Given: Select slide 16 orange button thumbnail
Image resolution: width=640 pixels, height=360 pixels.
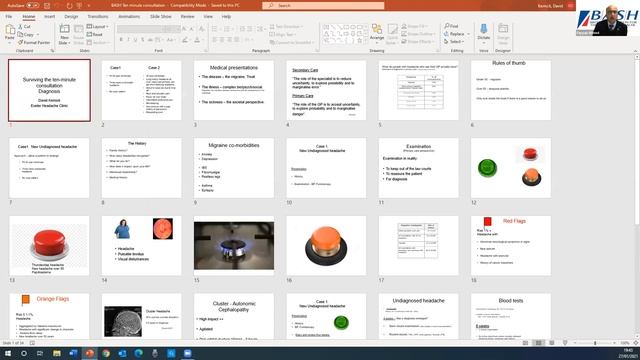Looking at the screenshot, I should click(x=326, y=245).
